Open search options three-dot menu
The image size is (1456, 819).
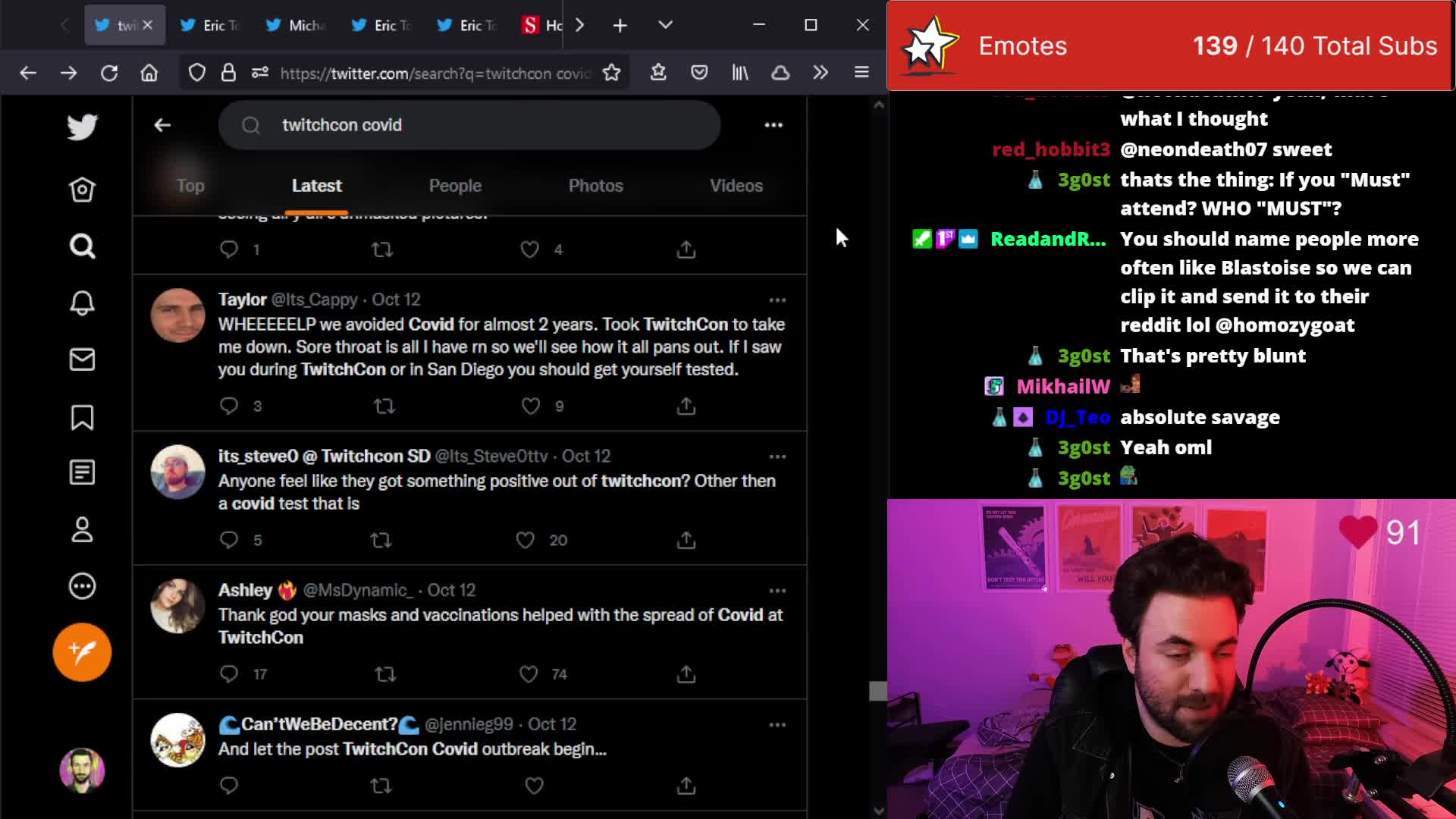tap(773, 125)
